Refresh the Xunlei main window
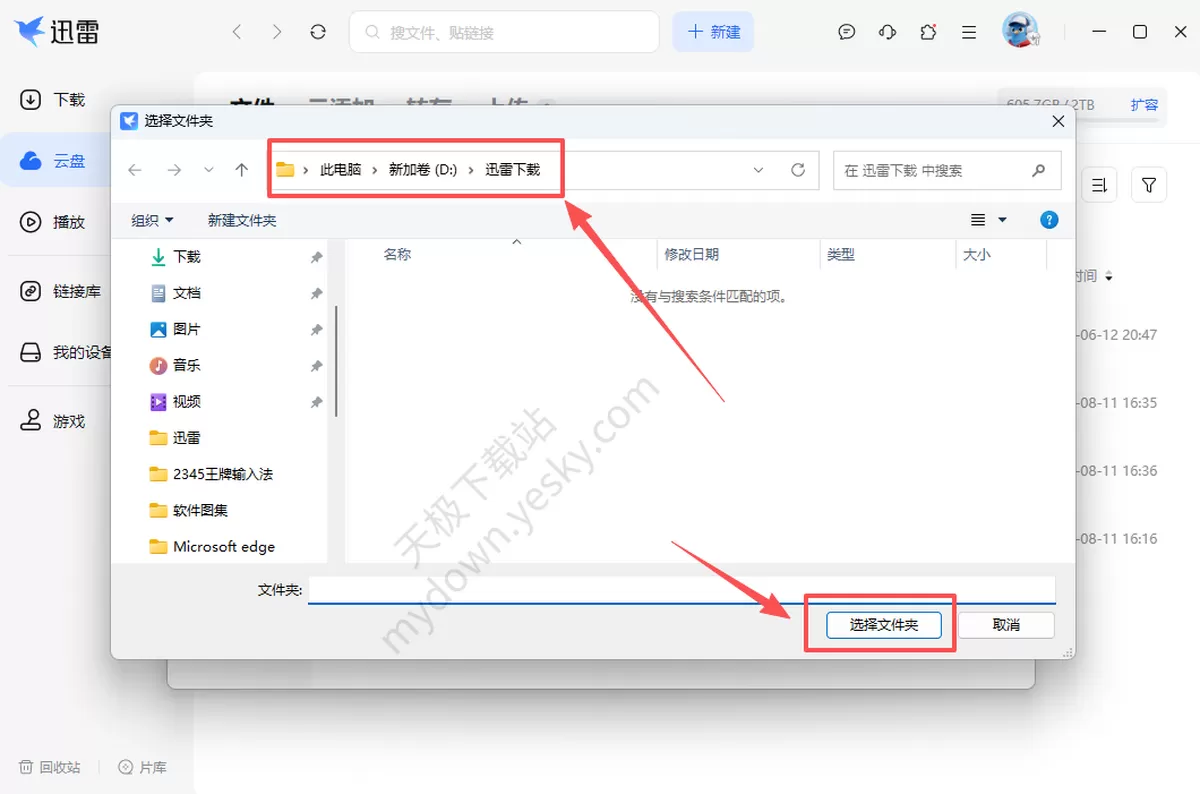Screen dimensions: 1200x794 318,32
